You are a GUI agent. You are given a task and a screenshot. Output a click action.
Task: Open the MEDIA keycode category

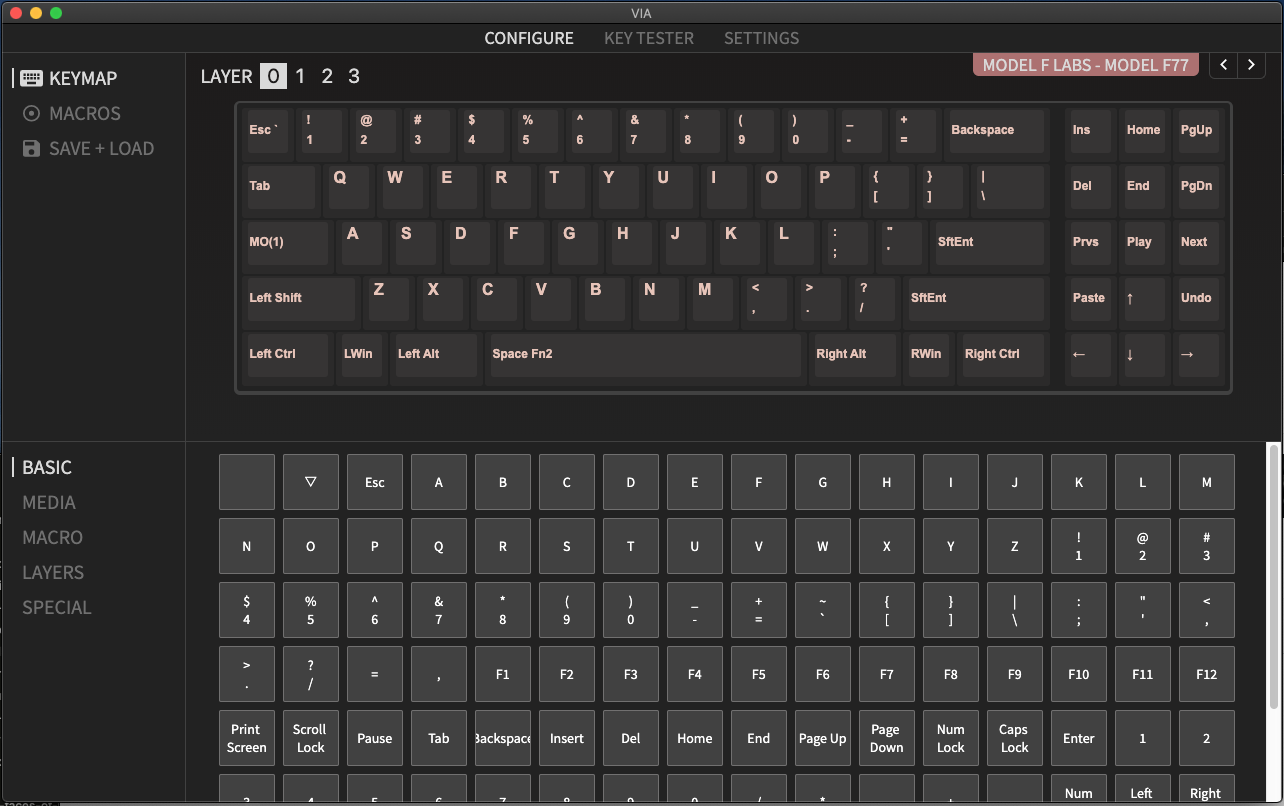pos(49,502)
